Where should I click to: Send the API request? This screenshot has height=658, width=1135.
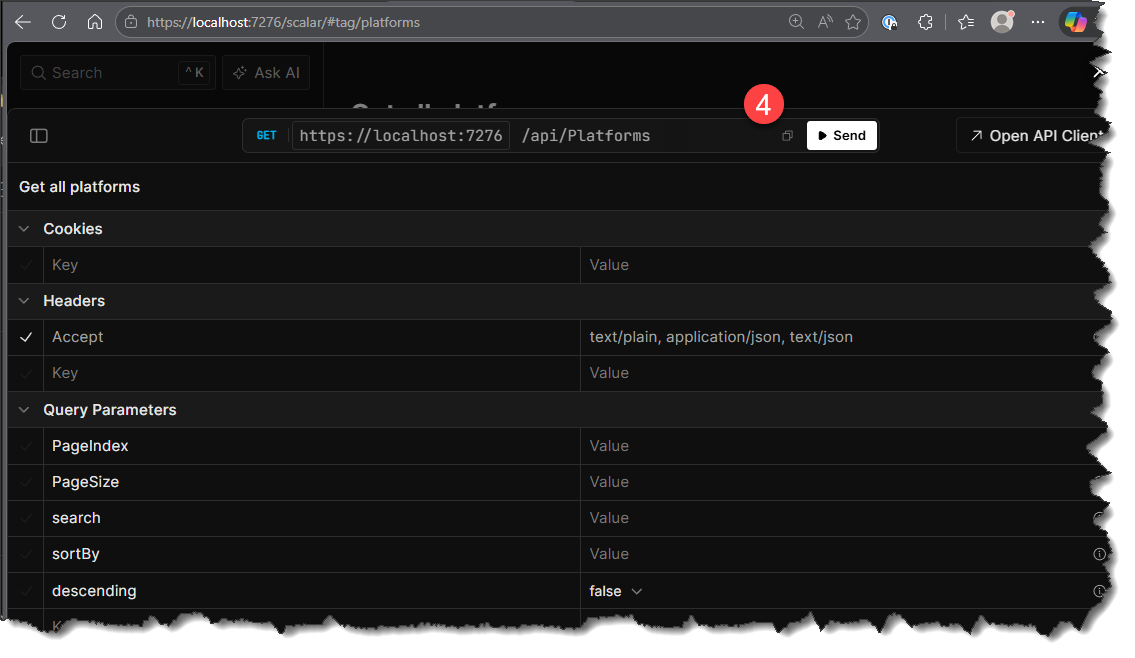(x=841, y=136)
